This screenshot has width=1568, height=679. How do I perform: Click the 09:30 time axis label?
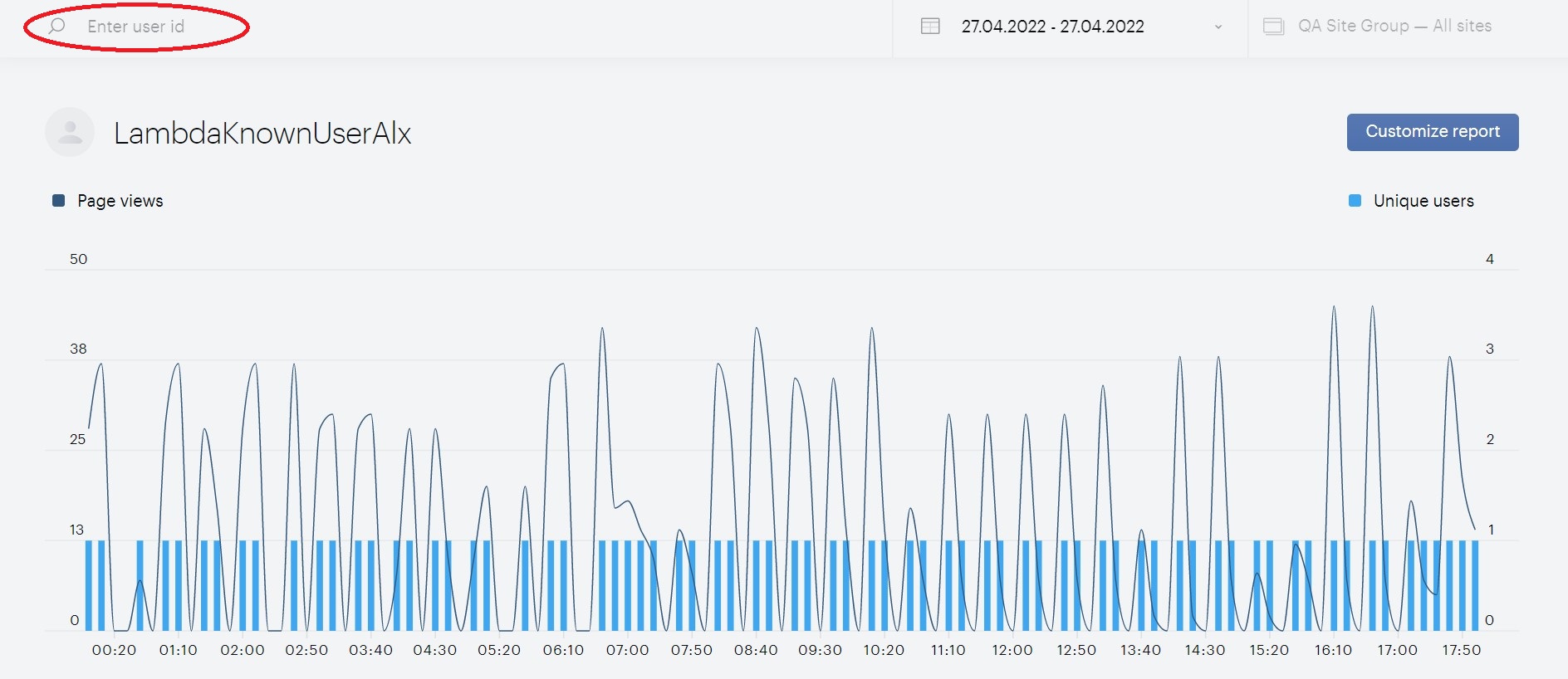(x=820, y=650)
